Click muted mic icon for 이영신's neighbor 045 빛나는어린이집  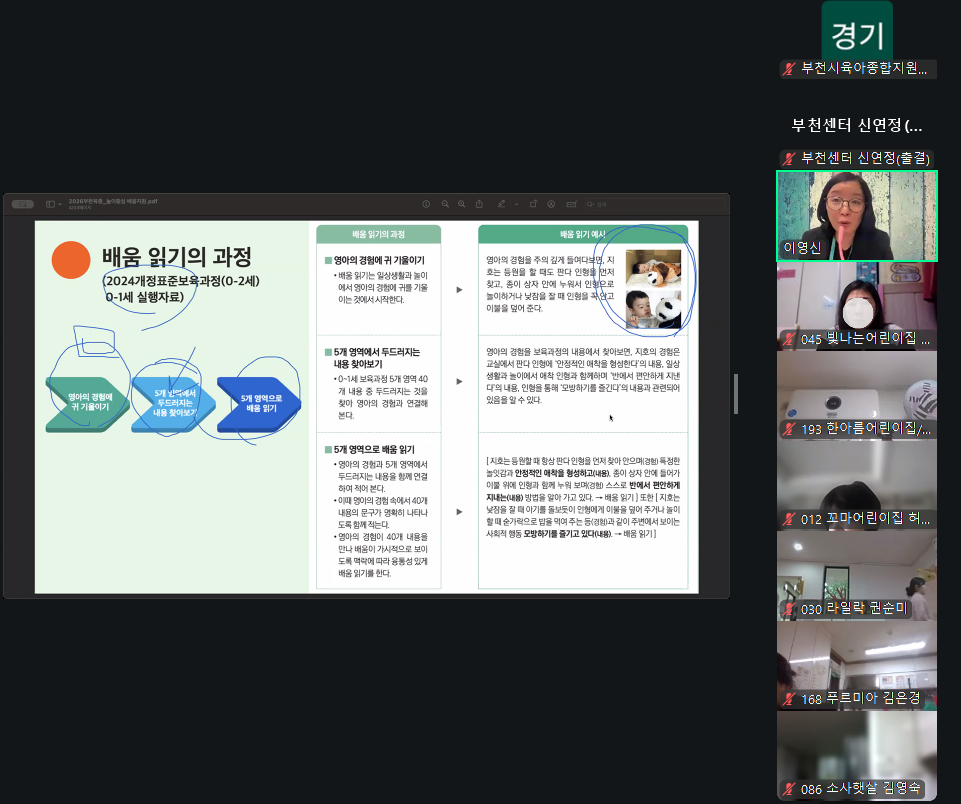pyautogui.click(x=789, y=339)
